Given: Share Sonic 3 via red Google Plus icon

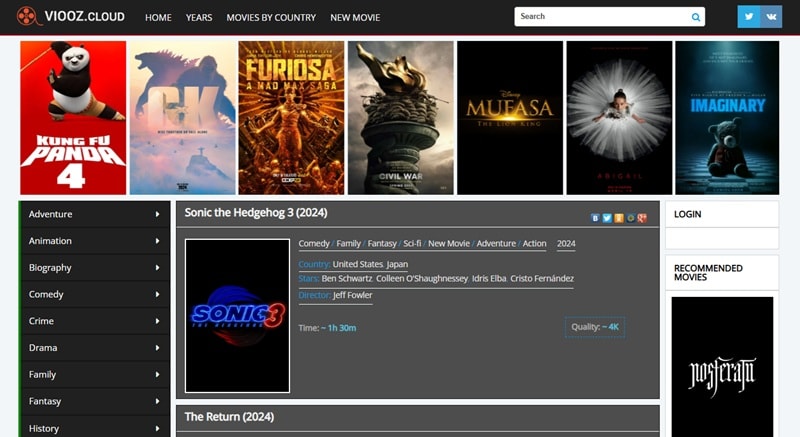Looking at the screenshot, I should [x=642, y=218].
